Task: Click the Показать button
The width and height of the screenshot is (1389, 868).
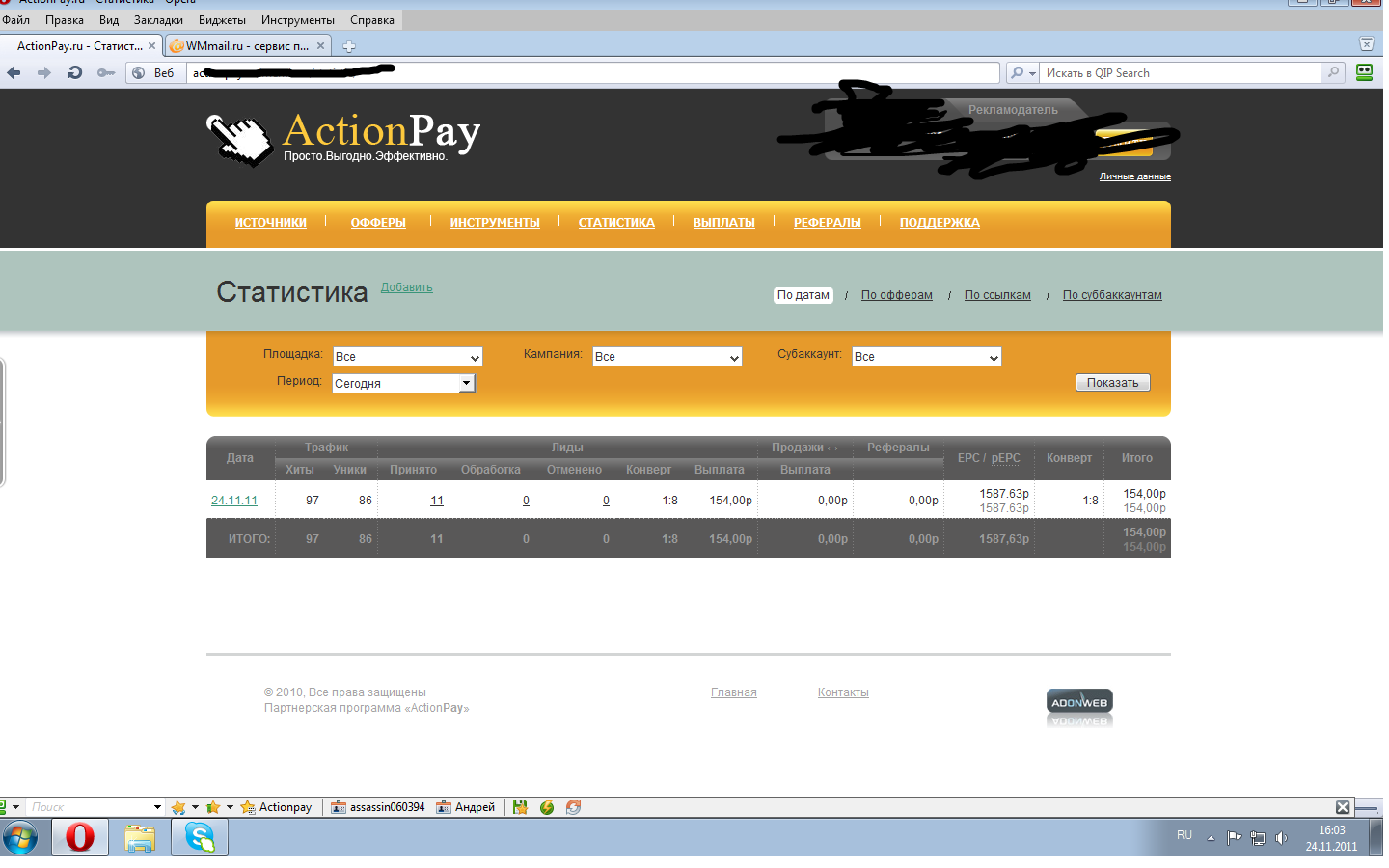Action: coord(1113,383)
